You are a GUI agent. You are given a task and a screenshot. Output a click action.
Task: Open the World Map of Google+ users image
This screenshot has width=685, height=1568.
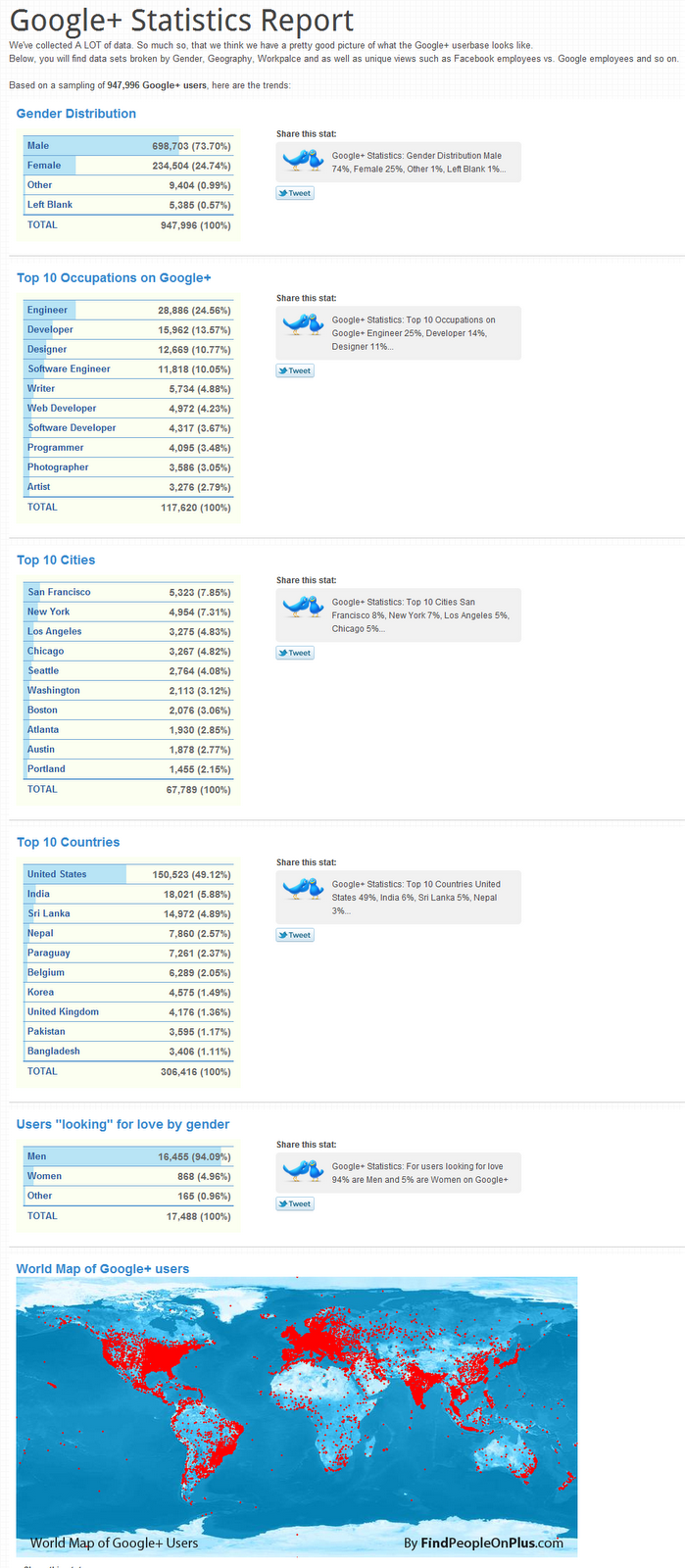point(297,1416)
